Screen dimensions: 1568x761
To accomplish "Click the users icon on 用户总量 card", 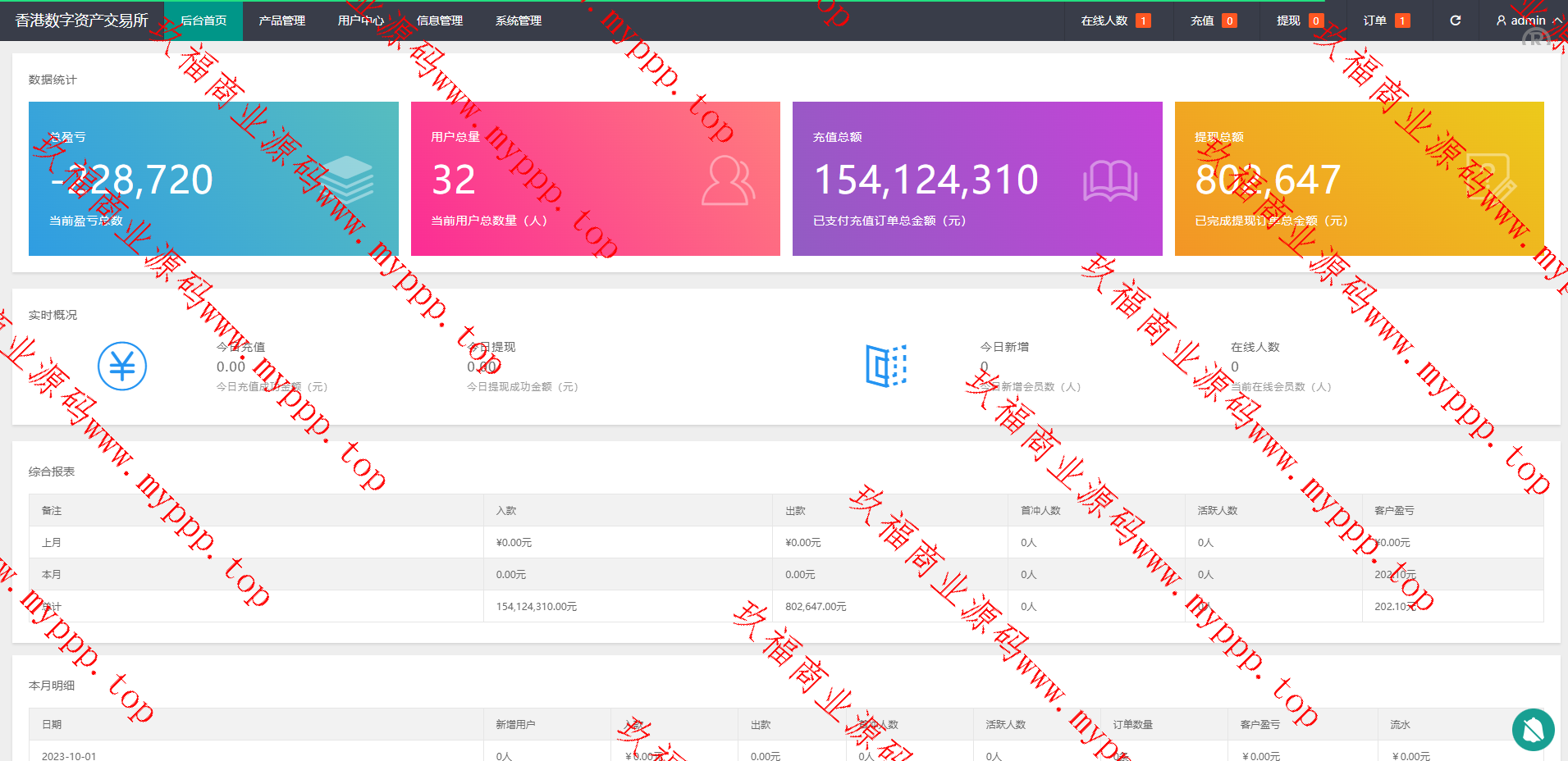I will pos(728,180).
